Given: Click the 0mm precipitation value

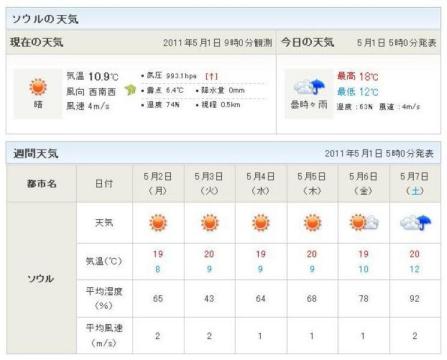Looking at the screenshot, I should [x=237, y=90].
